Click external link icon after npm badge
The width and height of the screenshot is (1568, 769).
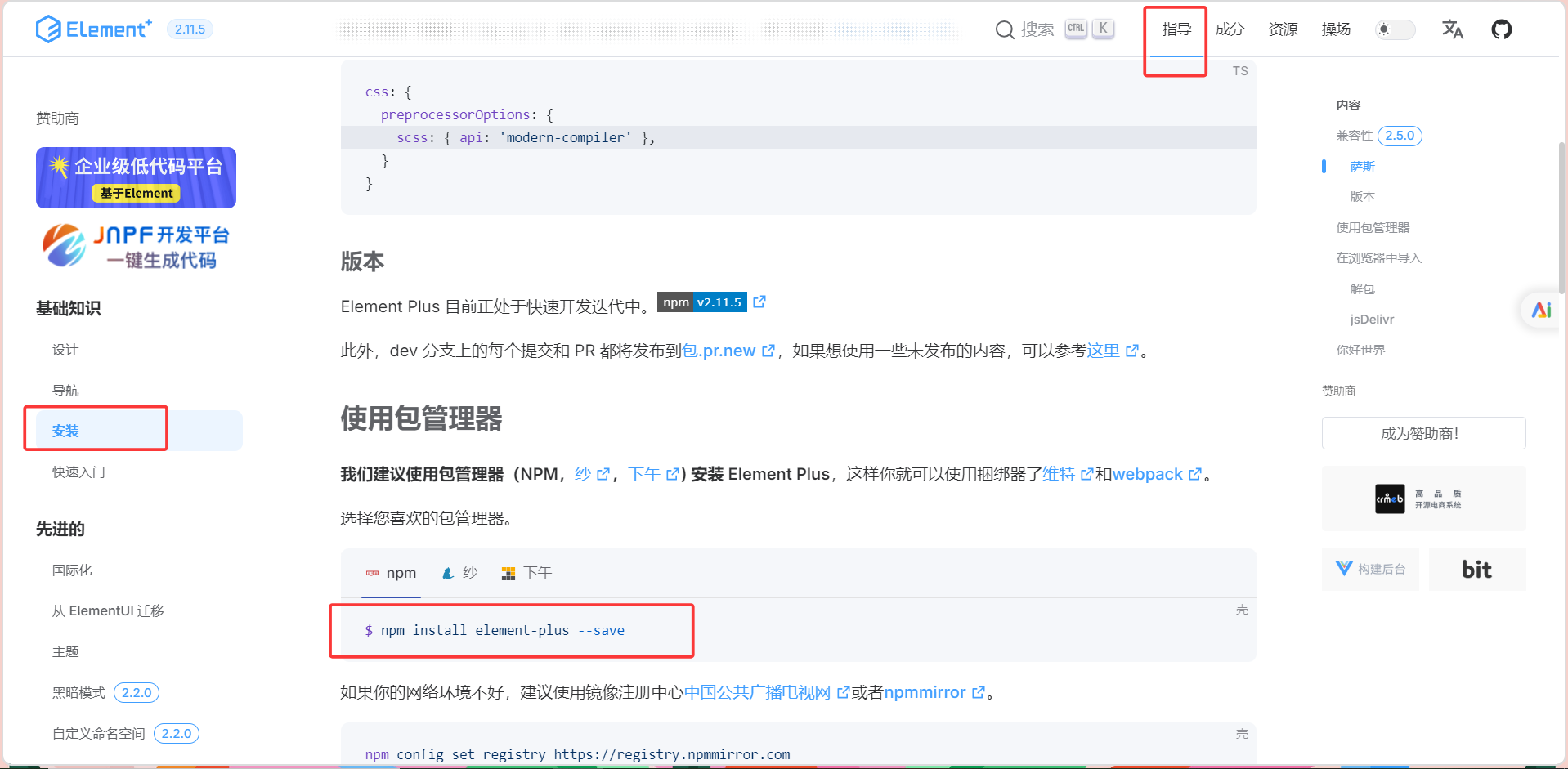pos(759,302)
